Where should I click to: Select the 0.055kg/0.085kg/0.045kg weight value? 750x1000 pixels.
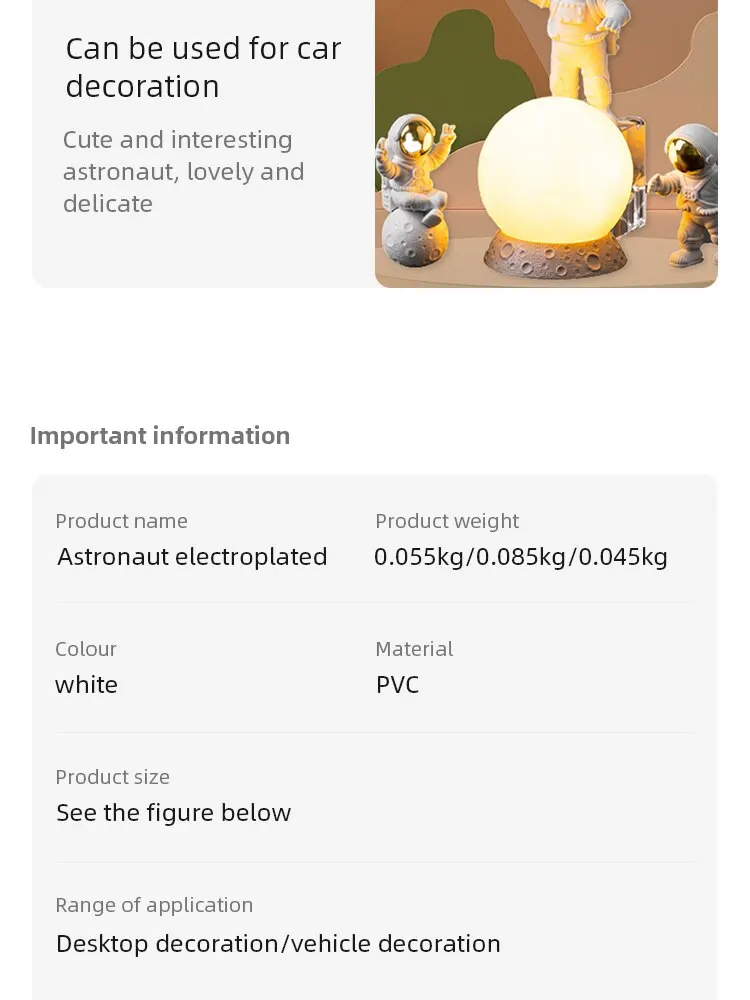(521, 557)
